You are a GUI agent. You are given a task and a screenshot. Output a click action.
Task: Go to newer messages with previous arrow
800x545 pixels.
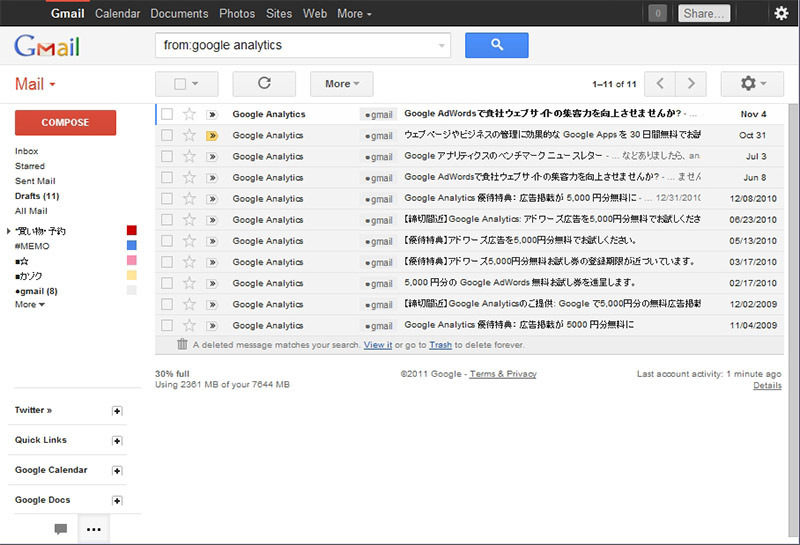click(660, 84)
